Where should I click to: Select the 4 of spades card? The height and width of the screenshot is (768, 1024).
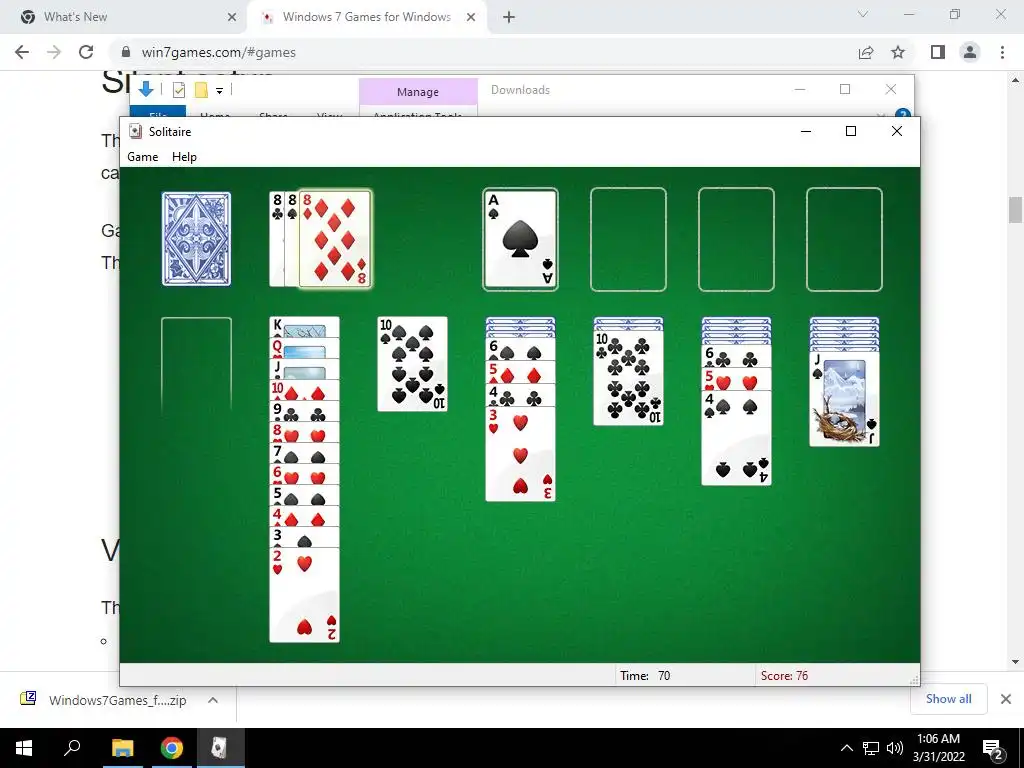tap(736, 438)
